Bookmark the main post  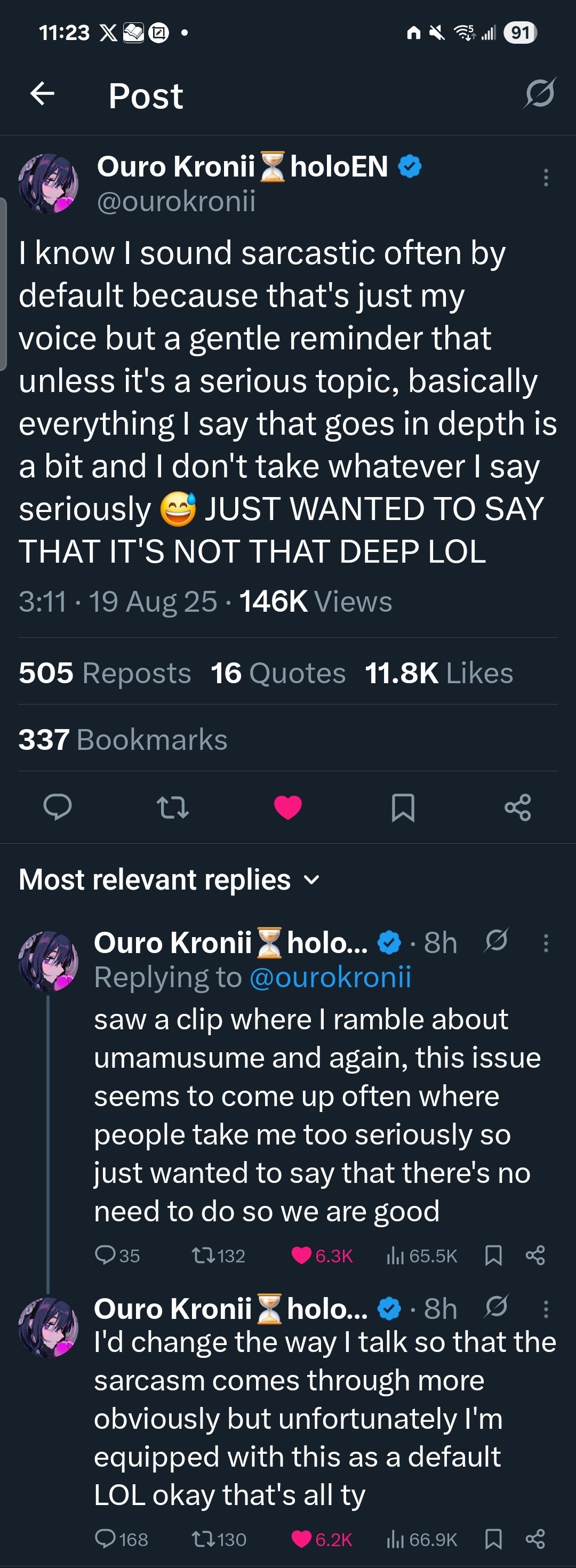[x=403, y=807]
